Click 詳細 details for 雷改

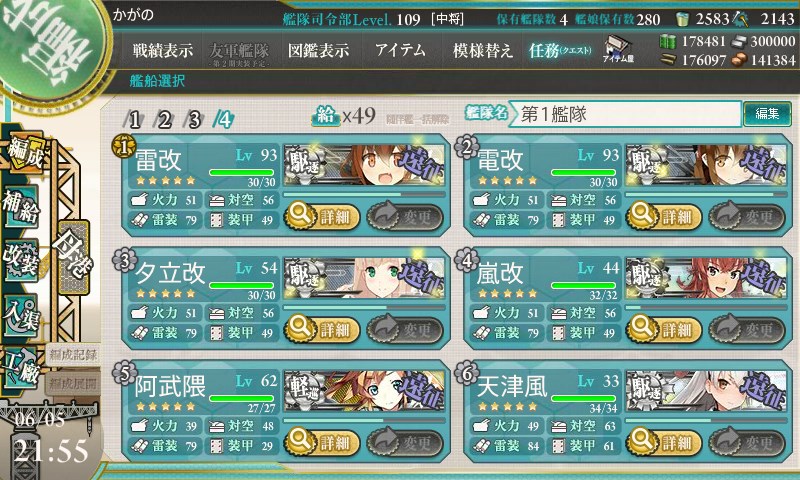322,217
